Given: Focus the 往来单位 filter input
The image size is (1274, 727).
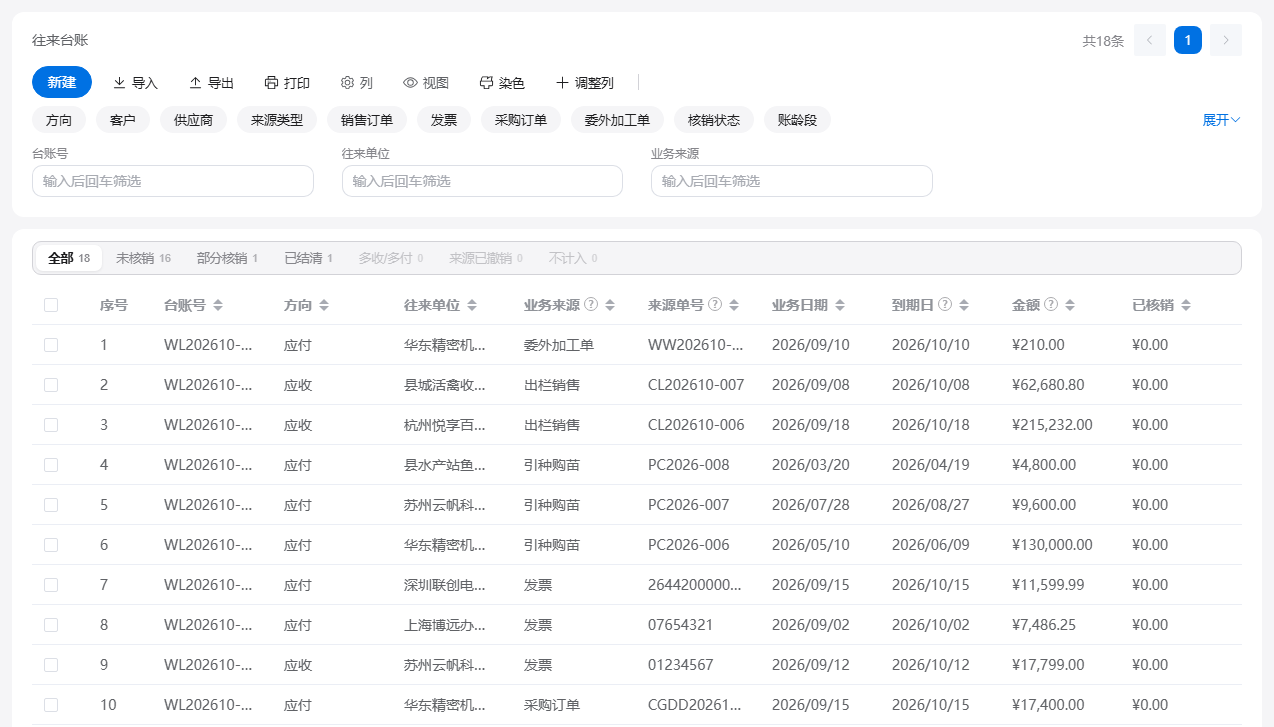Looking at the screenshot, I should pyautogui.click(x=482, y=181).
